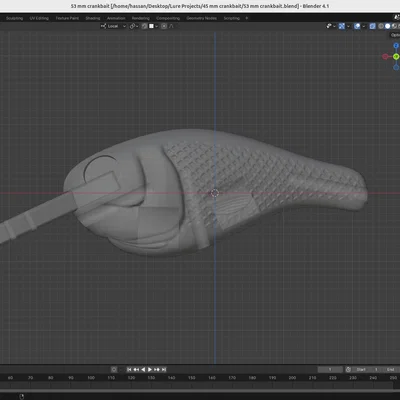Switch to wireframe viewport shading
Image resolution: width=400 pixels, height=400 pixels.
point(381,26)
